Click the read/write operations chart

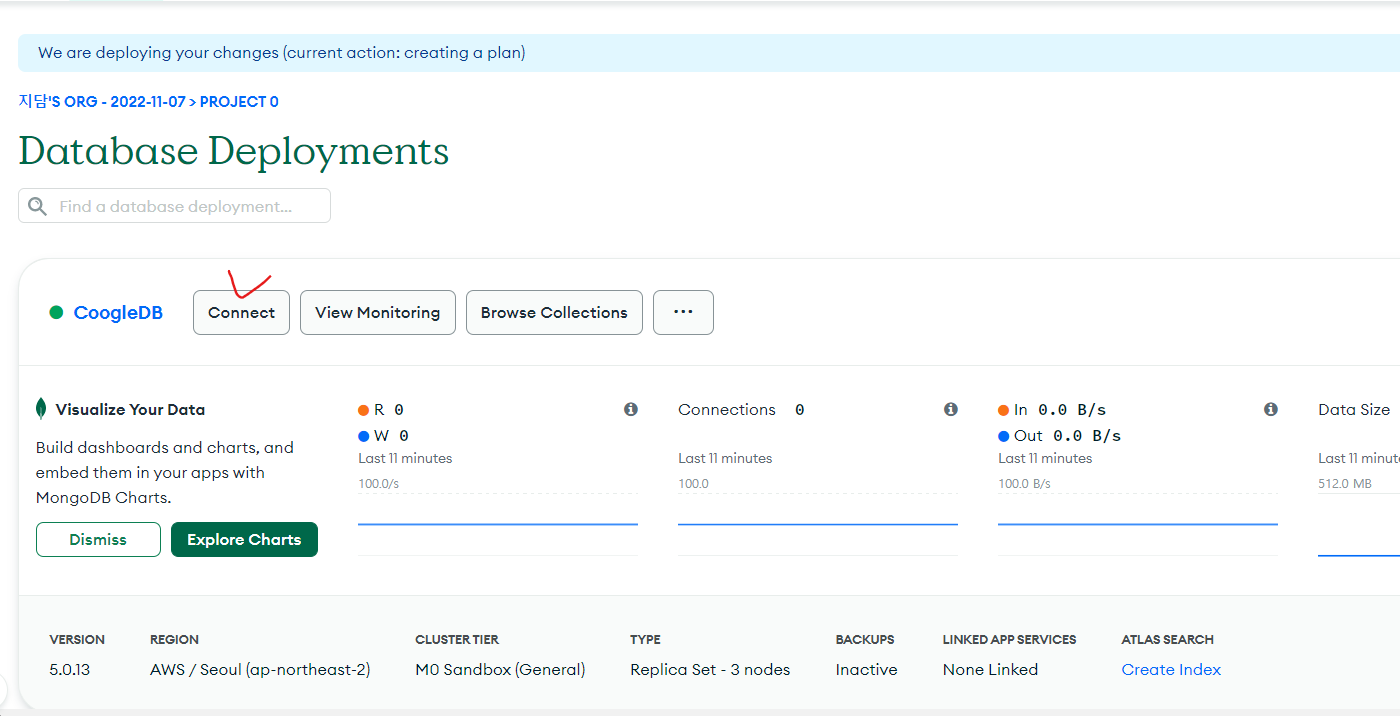click(498, 523)
